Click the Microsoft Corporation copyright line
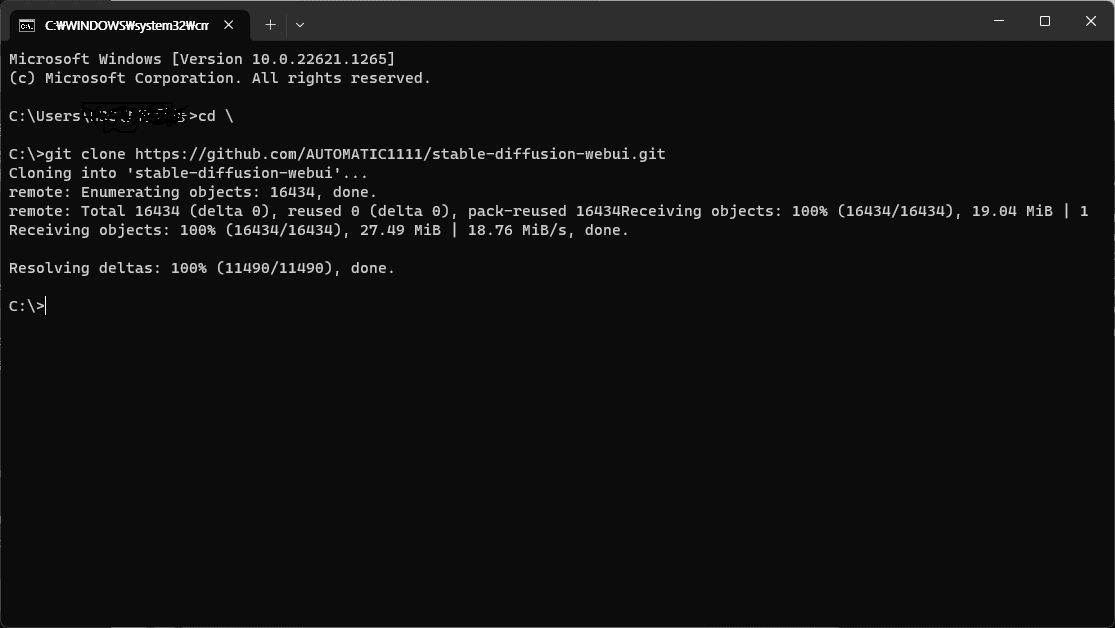This screenshot has height=628, width=1115. pos(220,78)
